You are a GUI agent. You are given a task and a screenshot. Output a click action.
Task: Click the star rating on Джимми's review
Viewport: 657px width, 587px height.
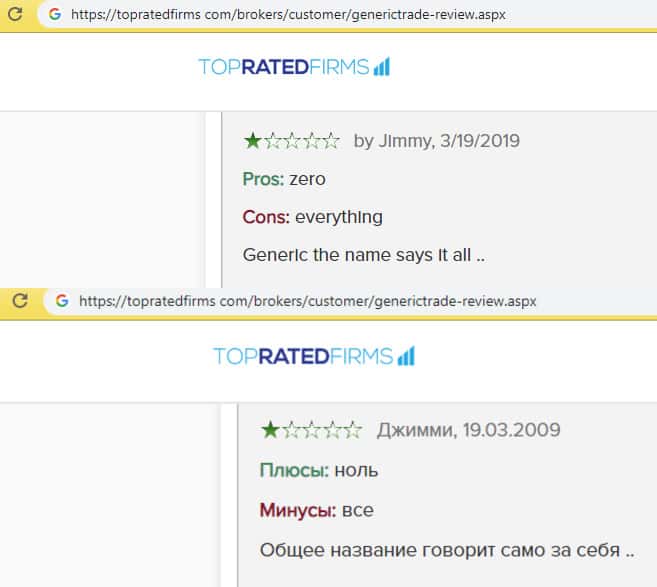(311, 431)
